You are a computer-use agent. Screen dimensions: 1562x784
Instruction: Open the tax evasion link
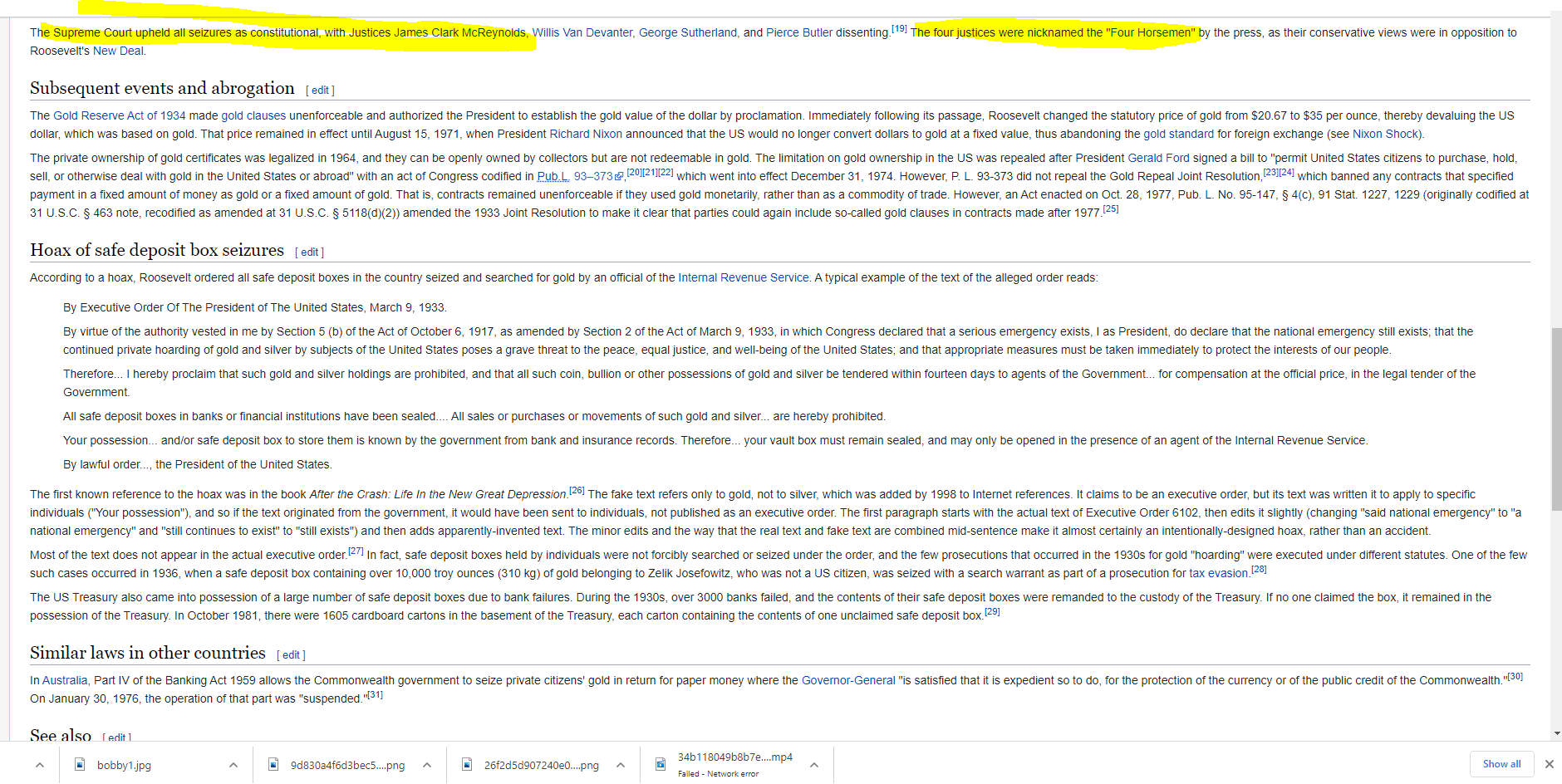click(x=1219, y=573)
